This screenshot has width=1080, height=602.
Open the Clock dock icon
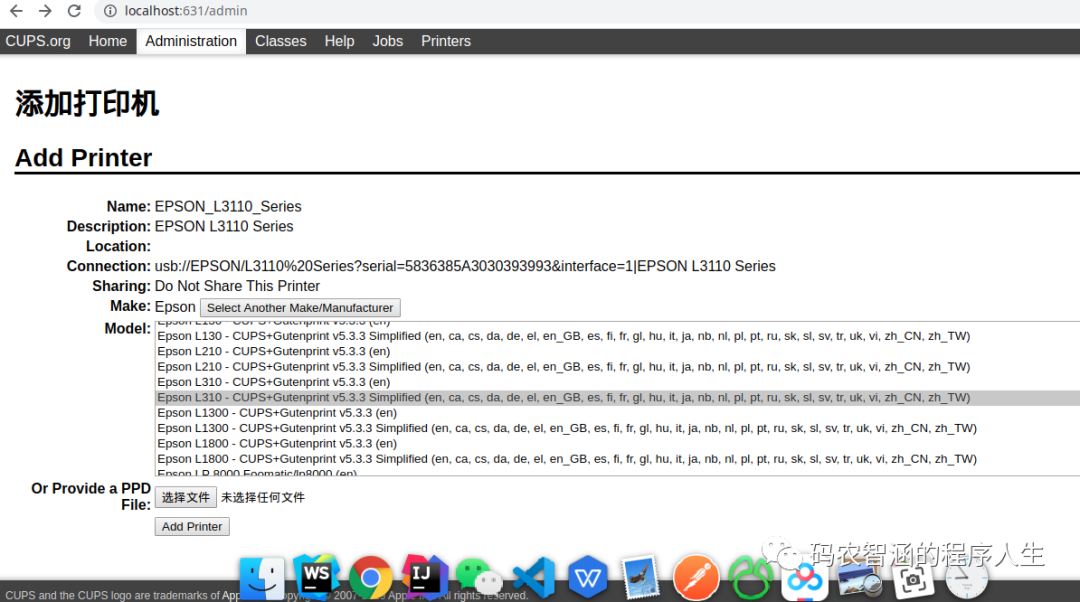(966, 579)
